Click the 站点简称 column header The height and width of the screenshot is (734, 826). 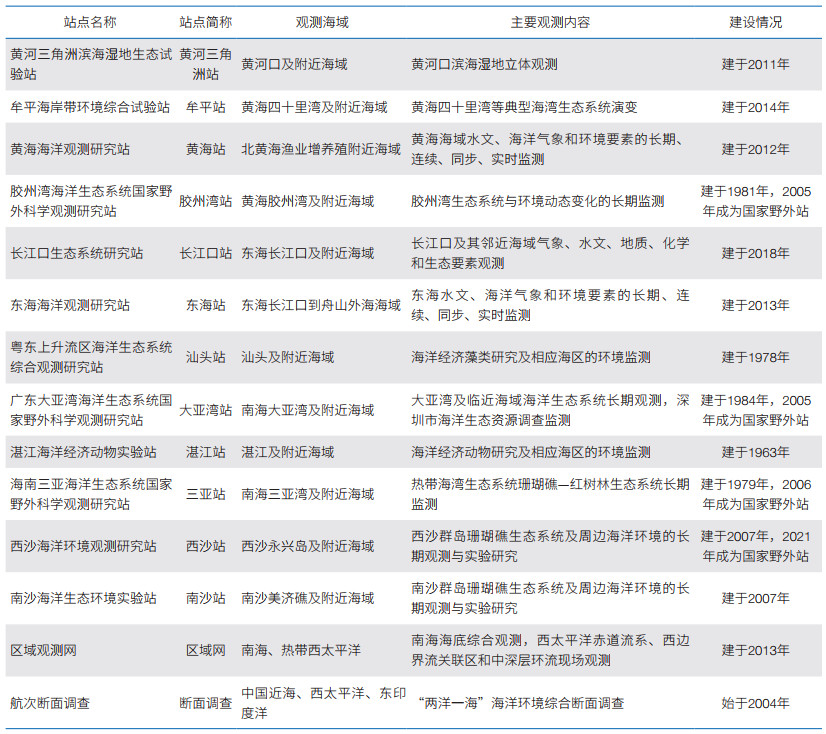pos(205,22)
